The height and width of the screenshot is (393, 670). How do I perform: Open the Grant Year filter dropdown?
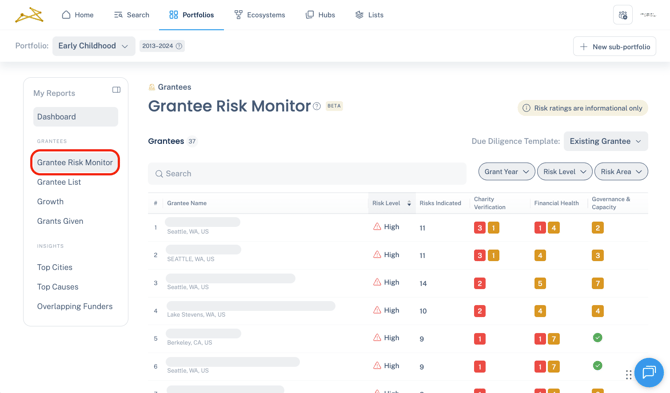click(506, 172)
